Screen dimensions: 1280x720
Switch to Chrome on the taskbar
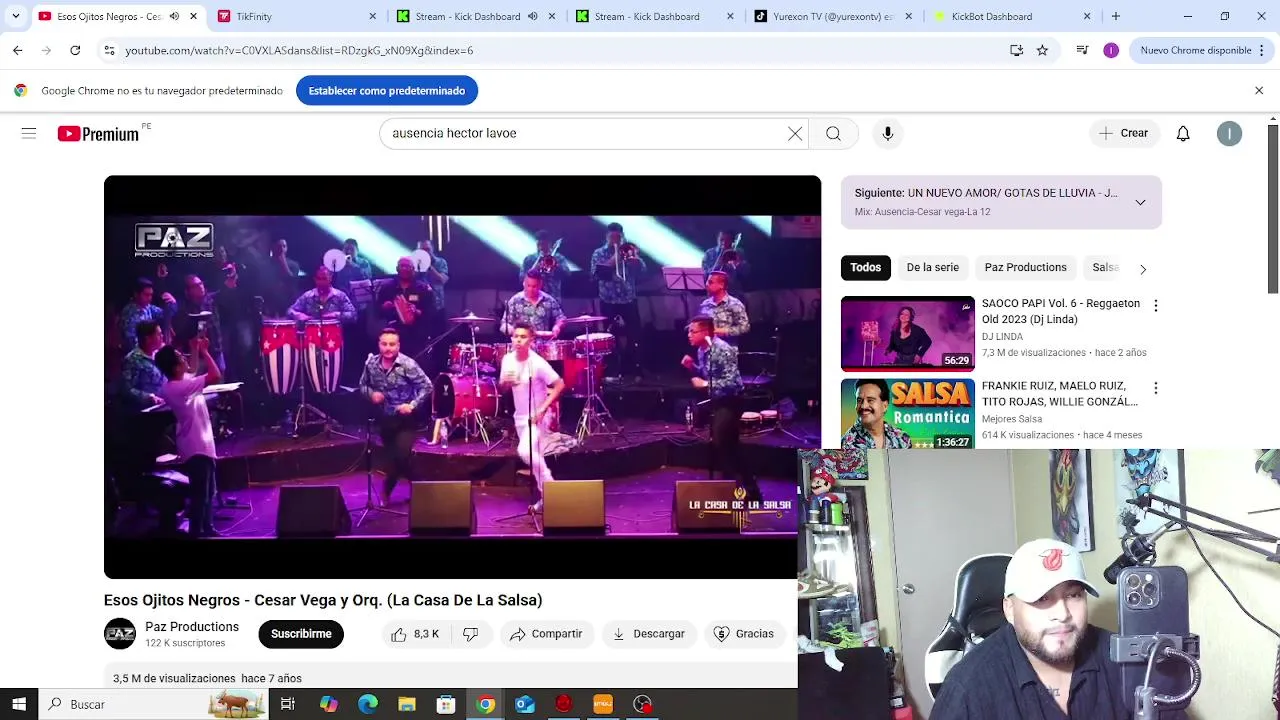(485, 704)
